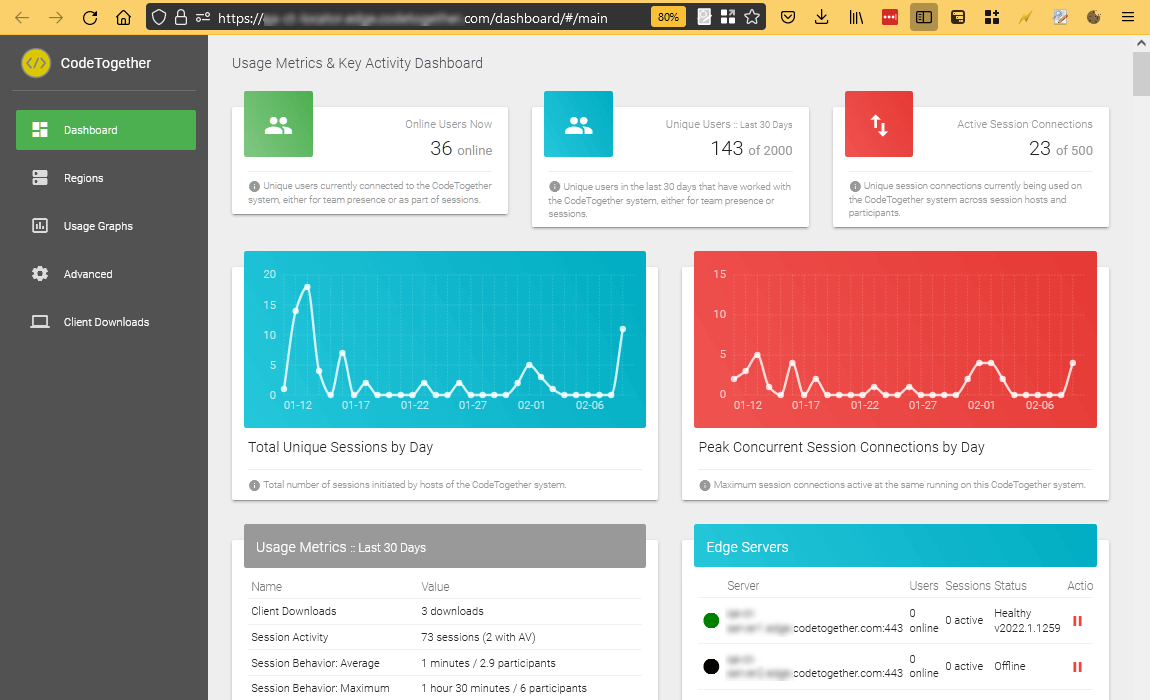Click the CodeTogether logo icon
This screenshot has height=700, width=1150.
(x=36, y=63)
